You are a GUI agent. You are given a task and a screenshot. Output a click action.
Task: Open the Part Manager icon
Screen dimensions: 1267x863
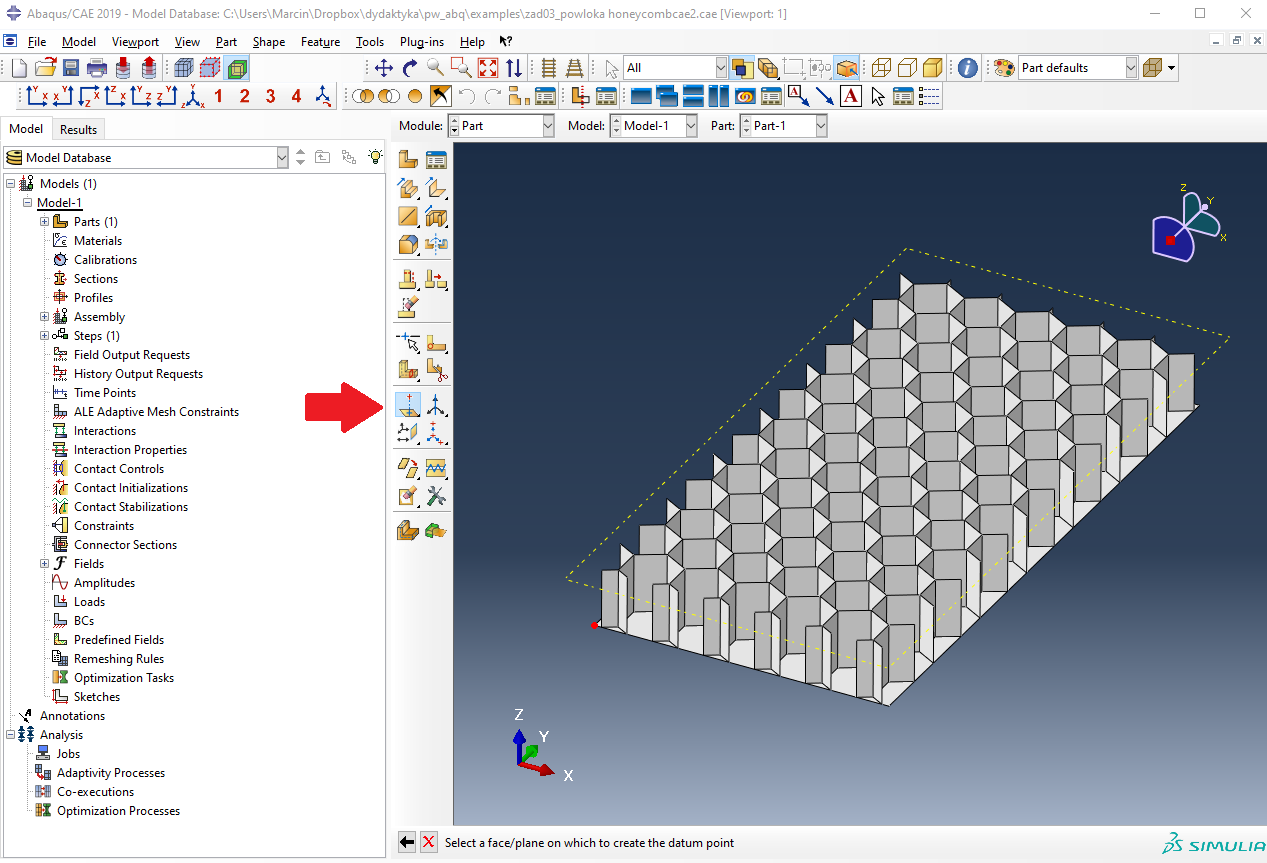pos(436,159)
